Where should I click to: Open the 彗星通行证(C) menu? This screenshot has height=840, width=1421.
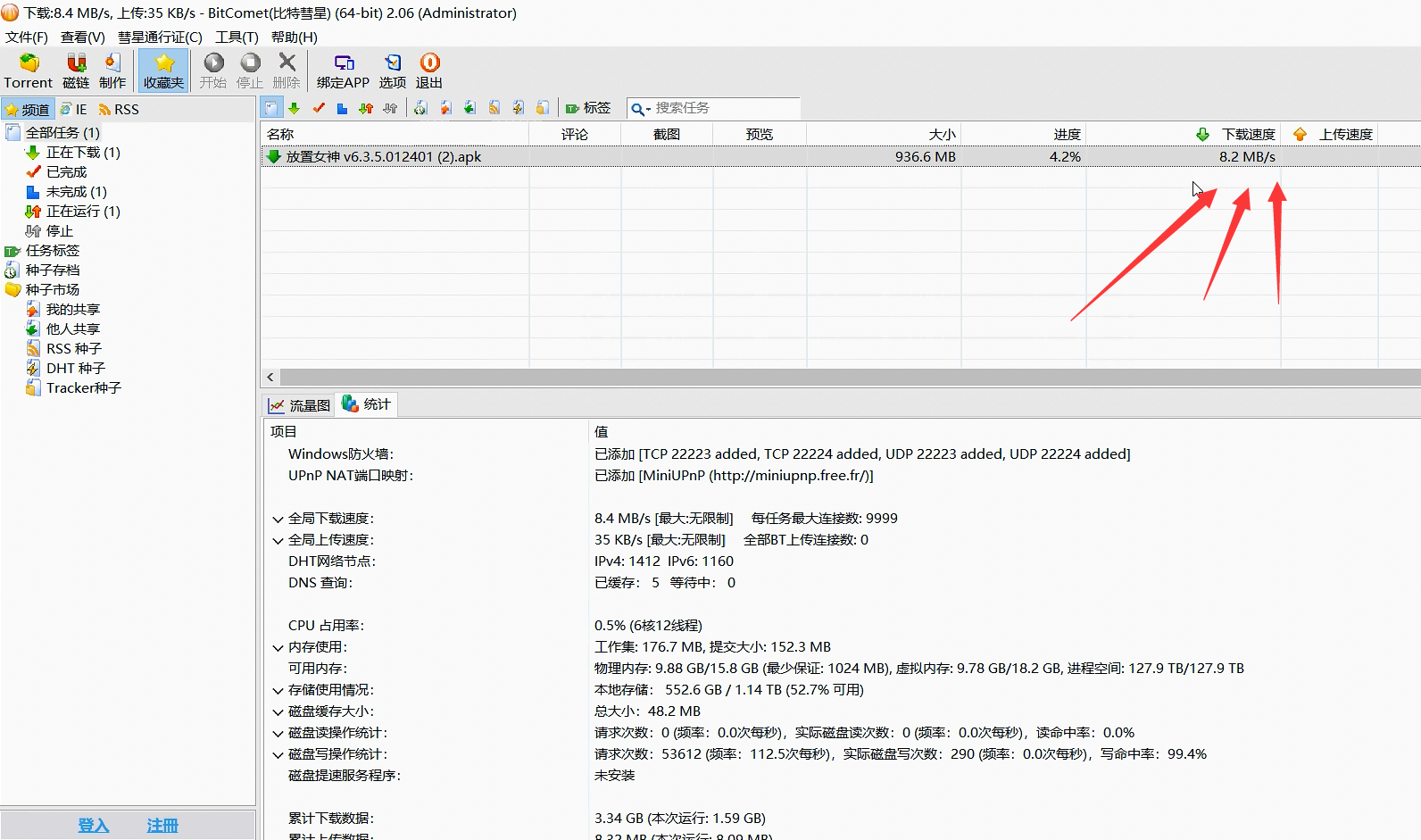[x=161, y=37]
